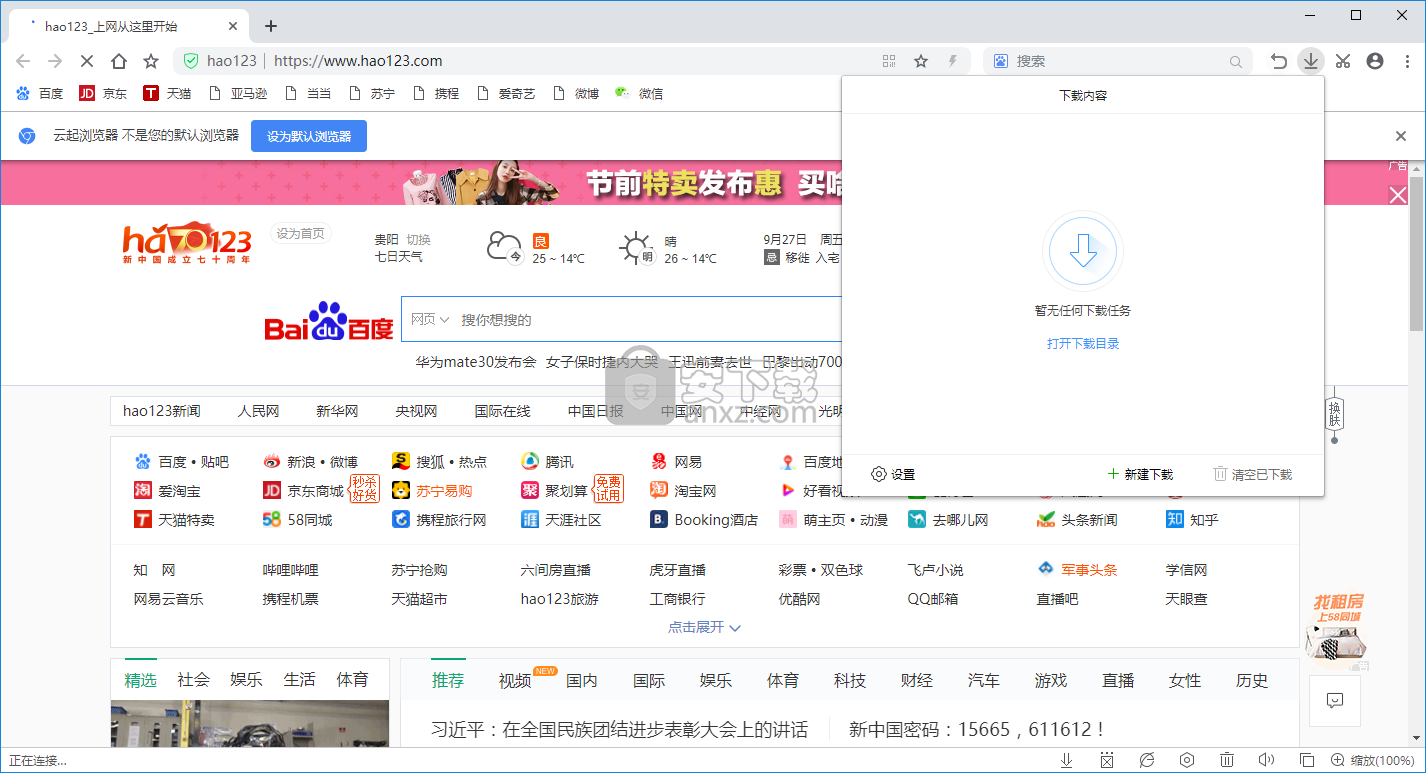Click the page vertical scrollbar thumb

tap(1416, 254)
